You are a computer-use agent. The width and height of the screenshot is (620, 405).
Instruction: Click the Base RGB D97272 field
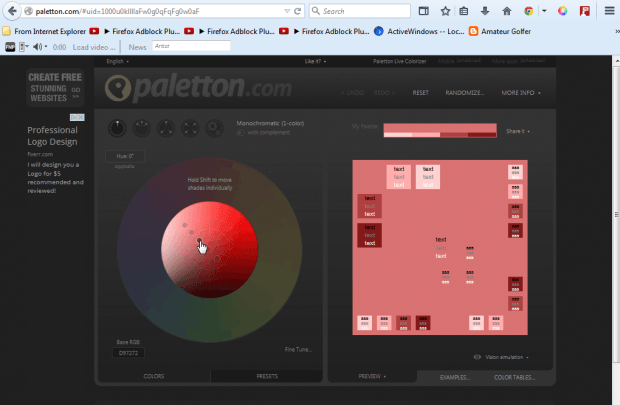[x=129, y=353]
